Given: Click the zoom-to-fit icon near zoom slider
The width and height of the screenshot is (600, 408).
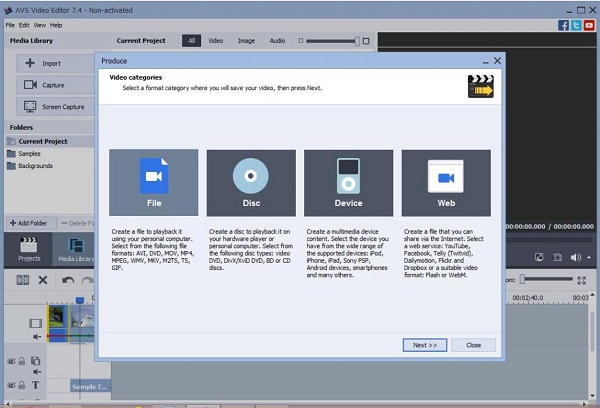Looking at the screenshot, I should [582, 280].
